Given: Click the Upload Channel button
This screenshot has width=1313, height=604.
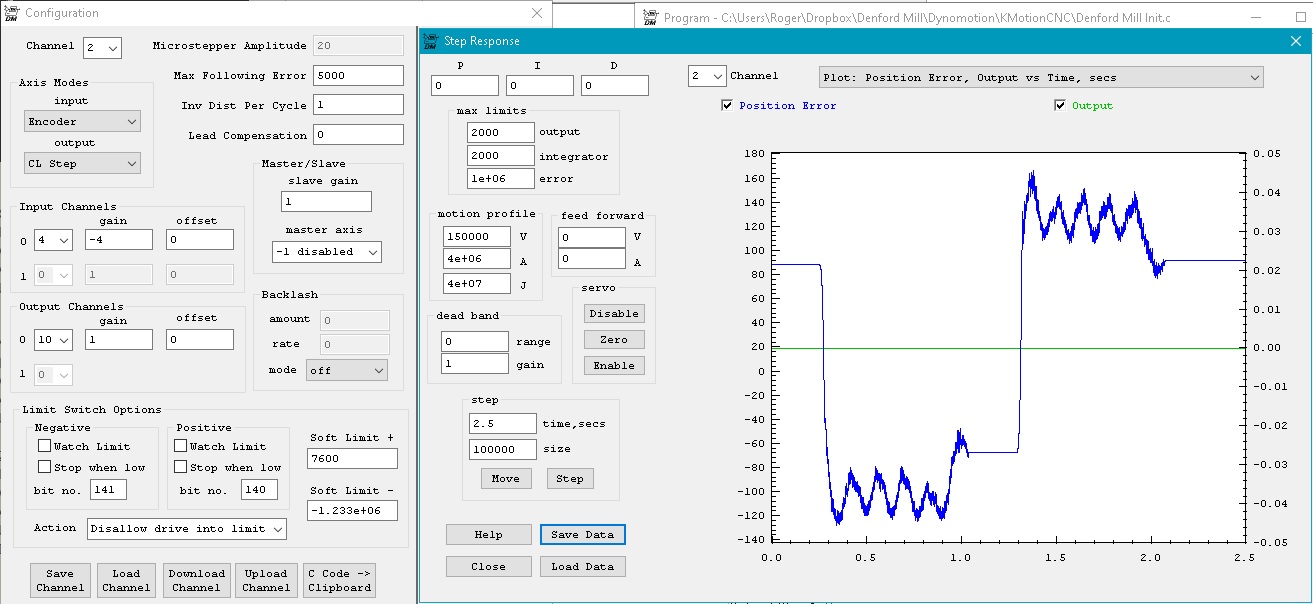Looking at the screenshot, I should pyautogui.click(x=266, y=580).
